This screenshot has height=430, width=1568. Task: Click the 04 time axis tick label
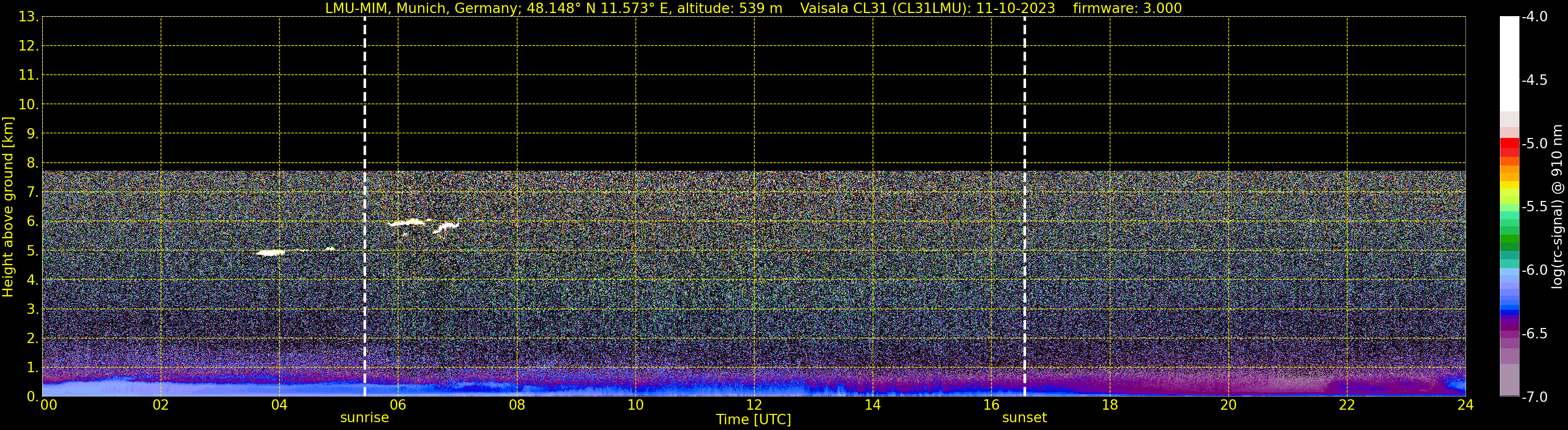click(x=279, y=406)
